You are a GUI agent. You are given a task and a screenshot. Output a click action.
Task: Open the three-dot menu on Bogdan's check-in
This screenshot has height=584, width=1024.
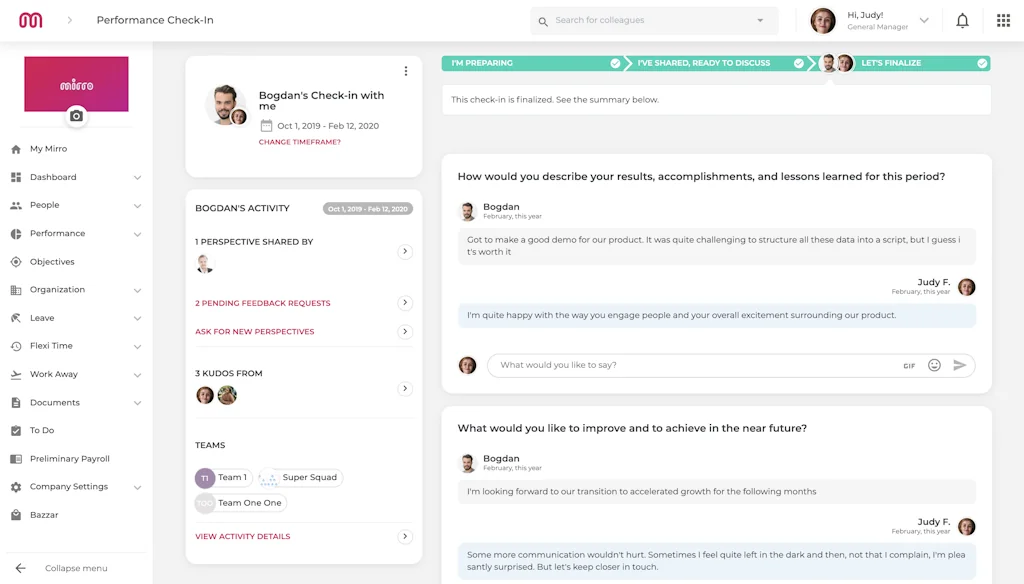pos(405,69)
